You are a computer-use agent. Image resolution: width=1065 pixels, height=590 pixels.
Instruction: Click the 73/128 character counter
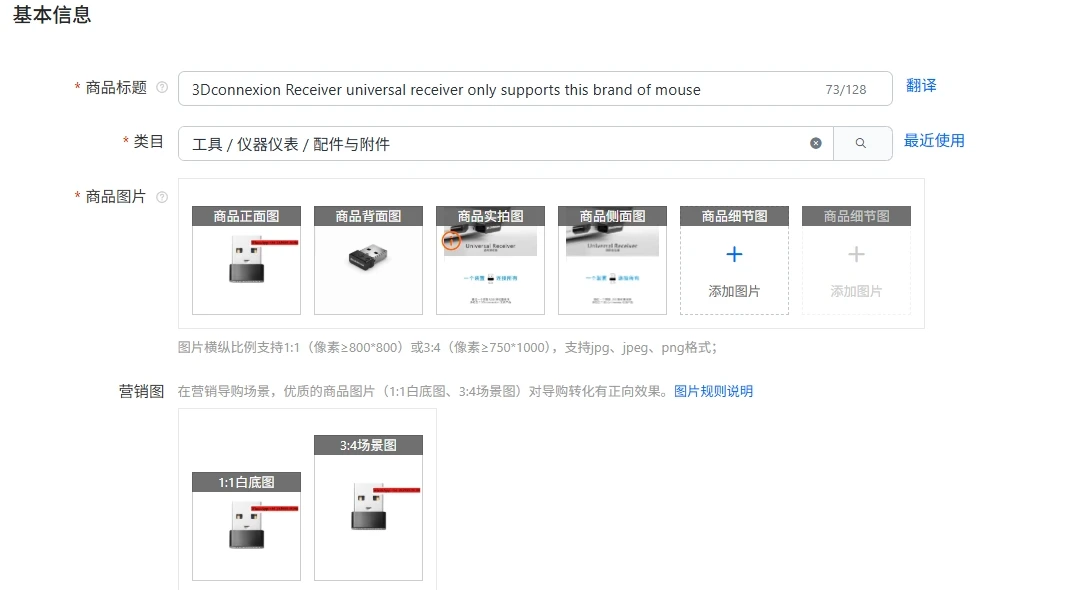[x=846, y=90]
